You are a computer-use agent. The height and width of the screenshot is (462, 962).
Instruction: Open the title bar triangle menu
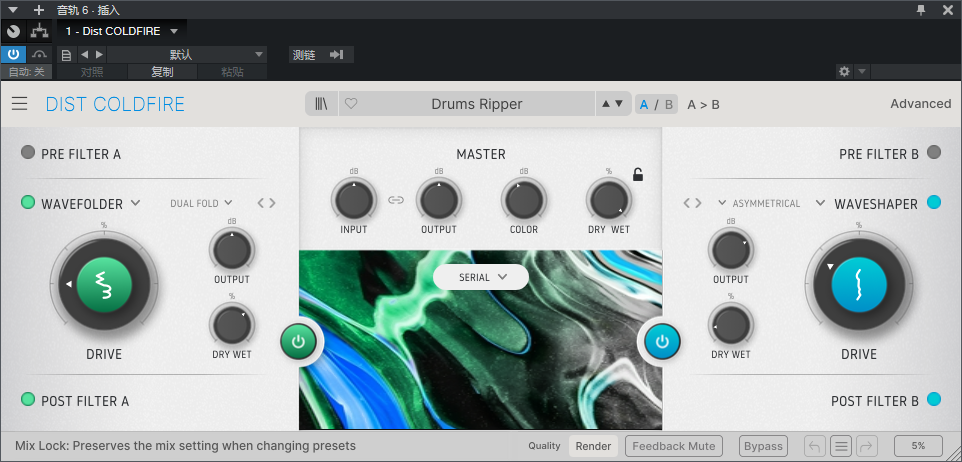click(13, 10)
